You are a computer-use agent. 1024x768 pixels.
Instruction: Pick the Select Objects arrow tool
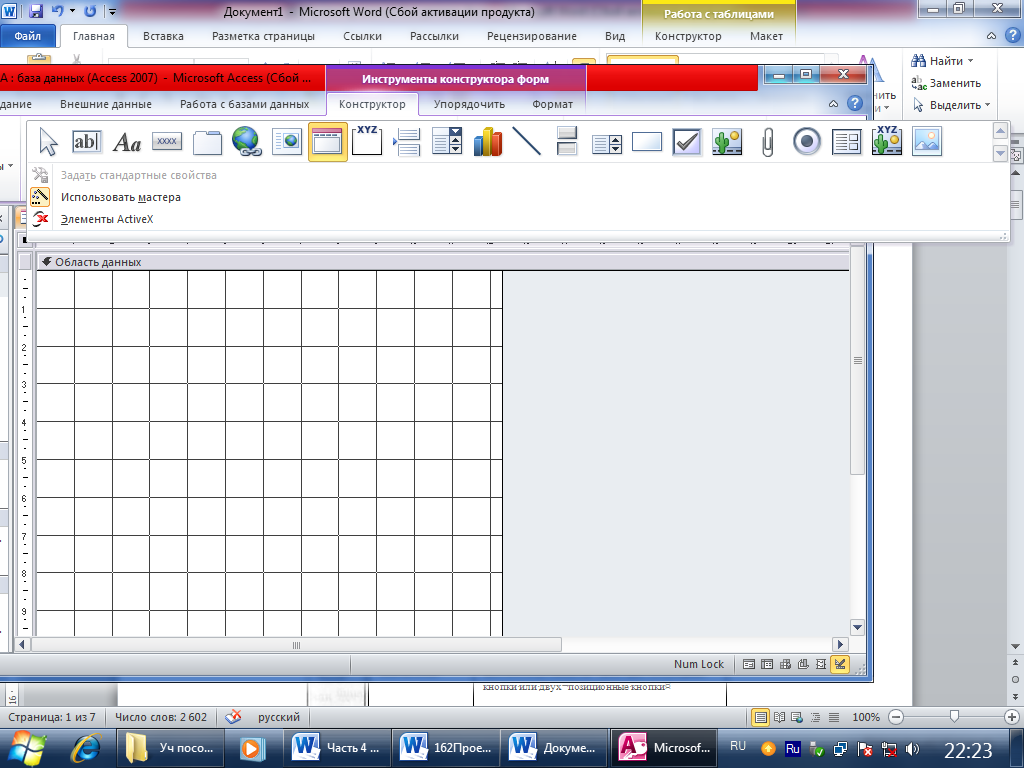pos(48,142)
